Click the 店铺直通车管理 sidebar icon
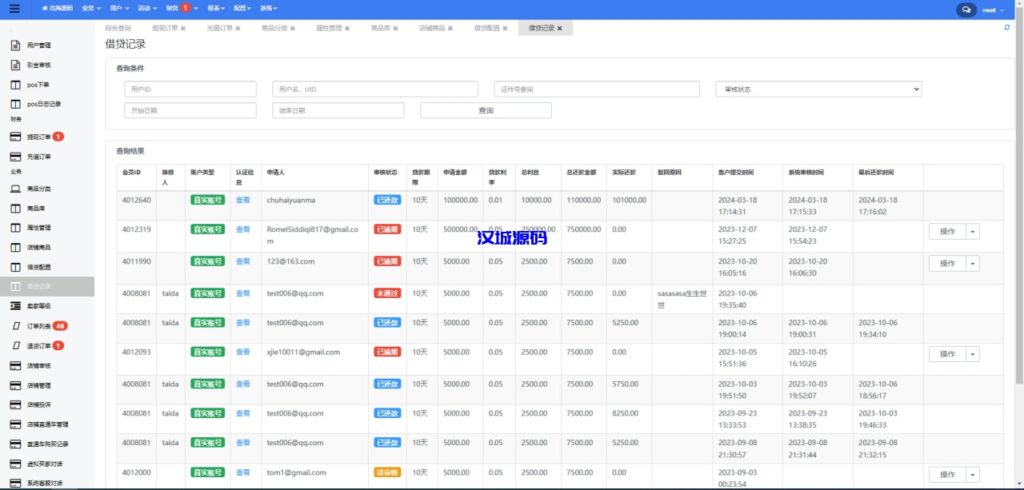Image resolution: width=1024 pixels, height=490 pixels. coord(16,425)
